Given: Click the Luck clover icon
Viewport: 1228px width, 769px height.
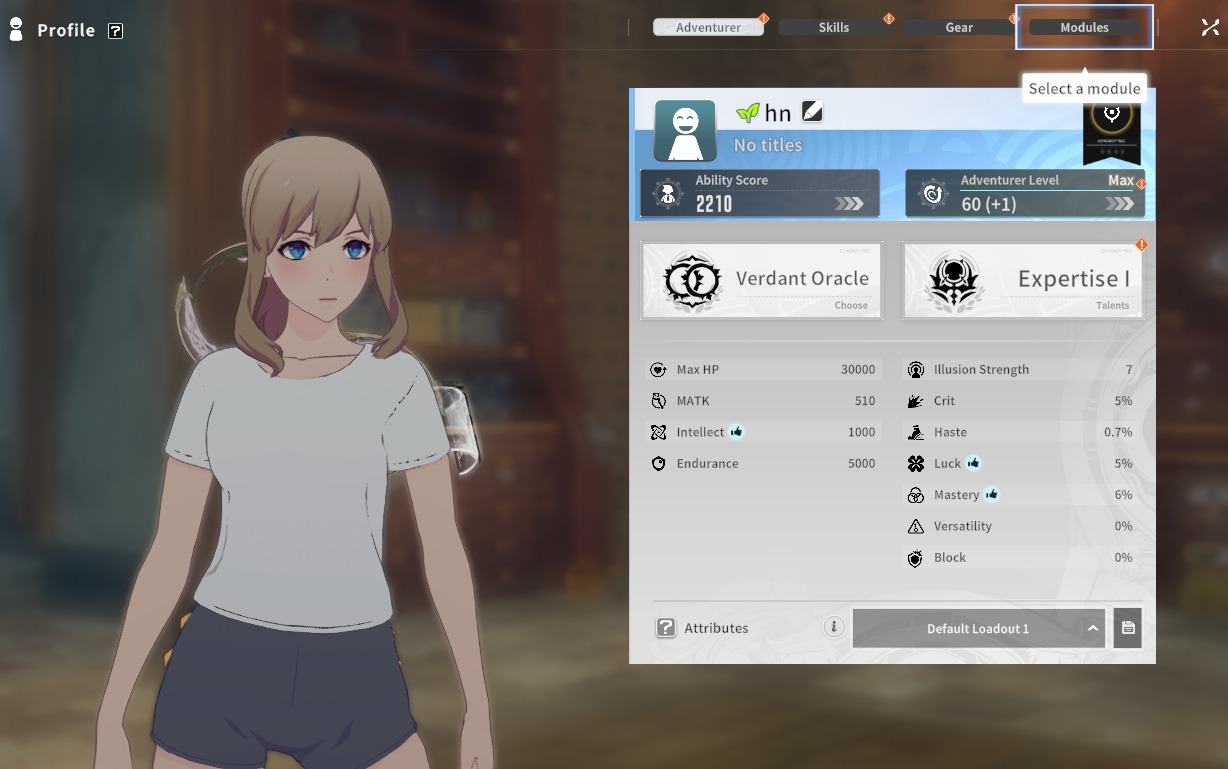Looking at the screenshot, I should click(x=915, y=464).
